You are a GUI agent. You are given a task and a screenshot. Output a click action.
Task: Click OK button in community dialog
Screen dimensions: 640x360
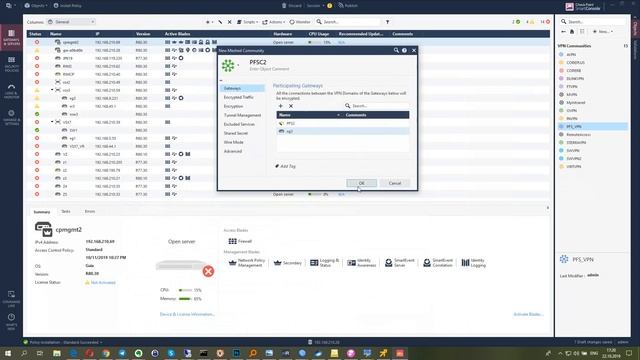pos(362,183)
